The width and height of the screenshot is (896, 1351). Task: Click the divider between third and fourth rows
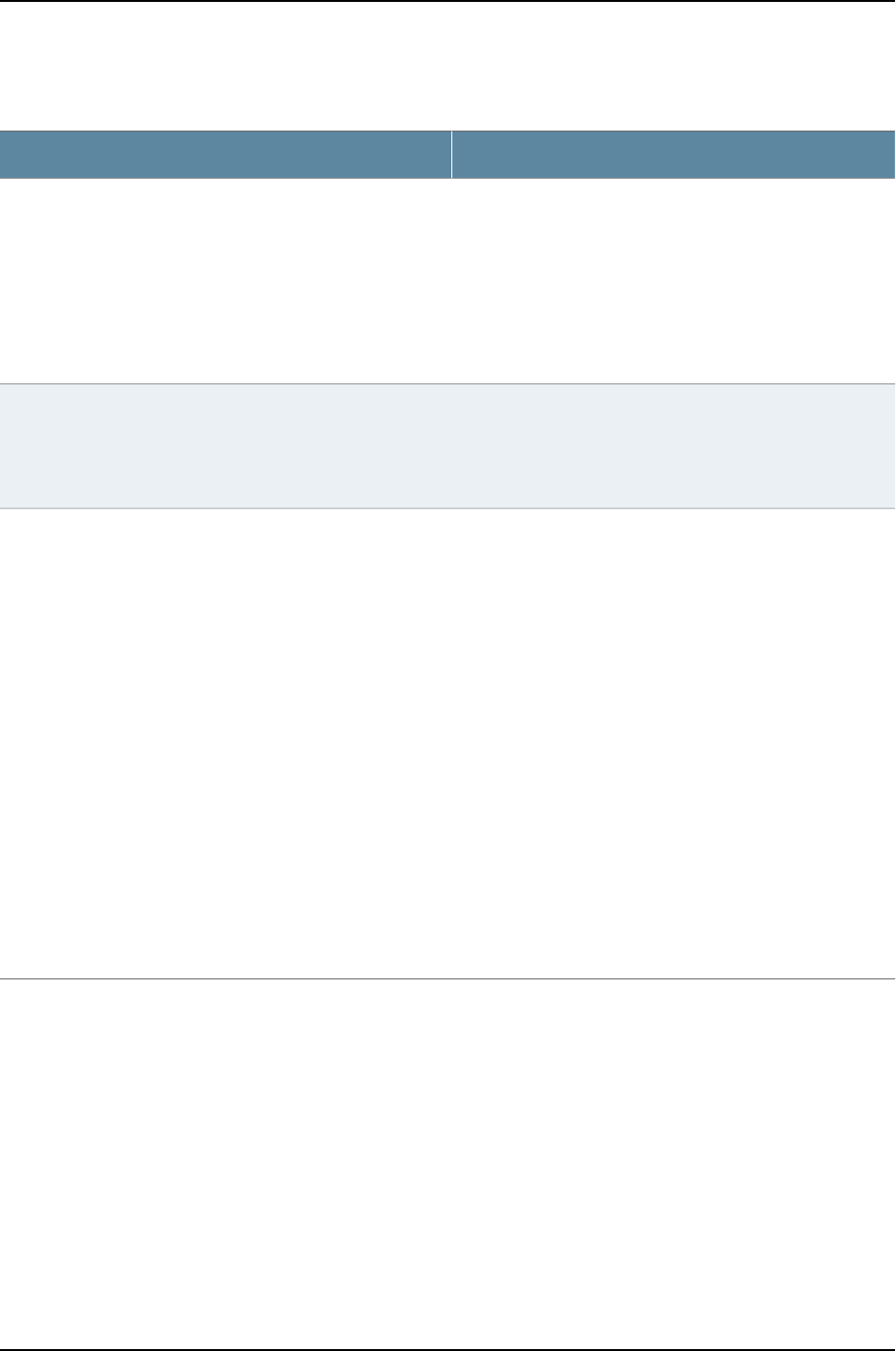tap(448, 978)
